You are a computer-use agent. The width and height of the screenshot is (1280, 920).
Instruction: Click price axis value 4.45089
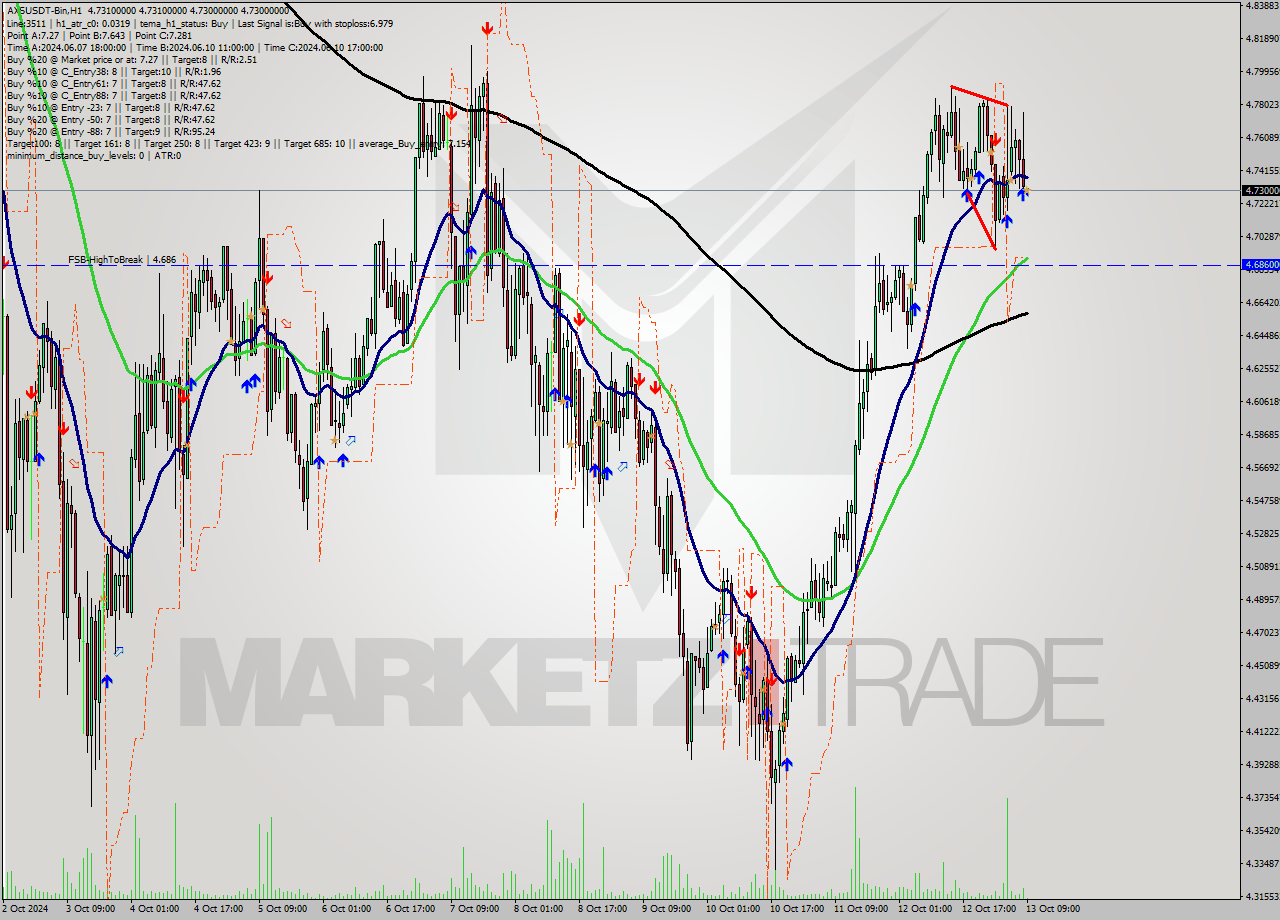[x=1262, y=665]
